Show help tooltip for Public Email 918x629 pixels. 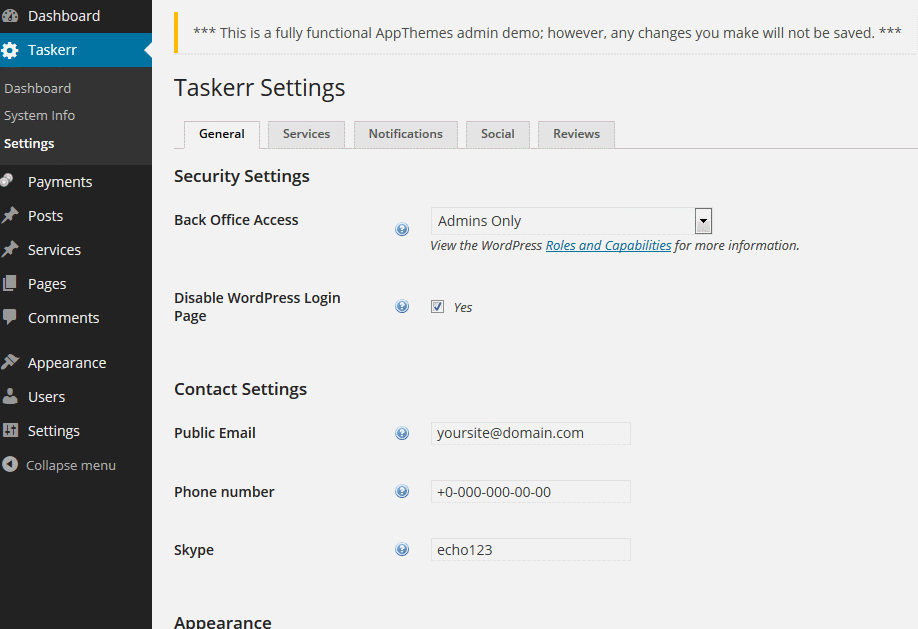[402, 433]
